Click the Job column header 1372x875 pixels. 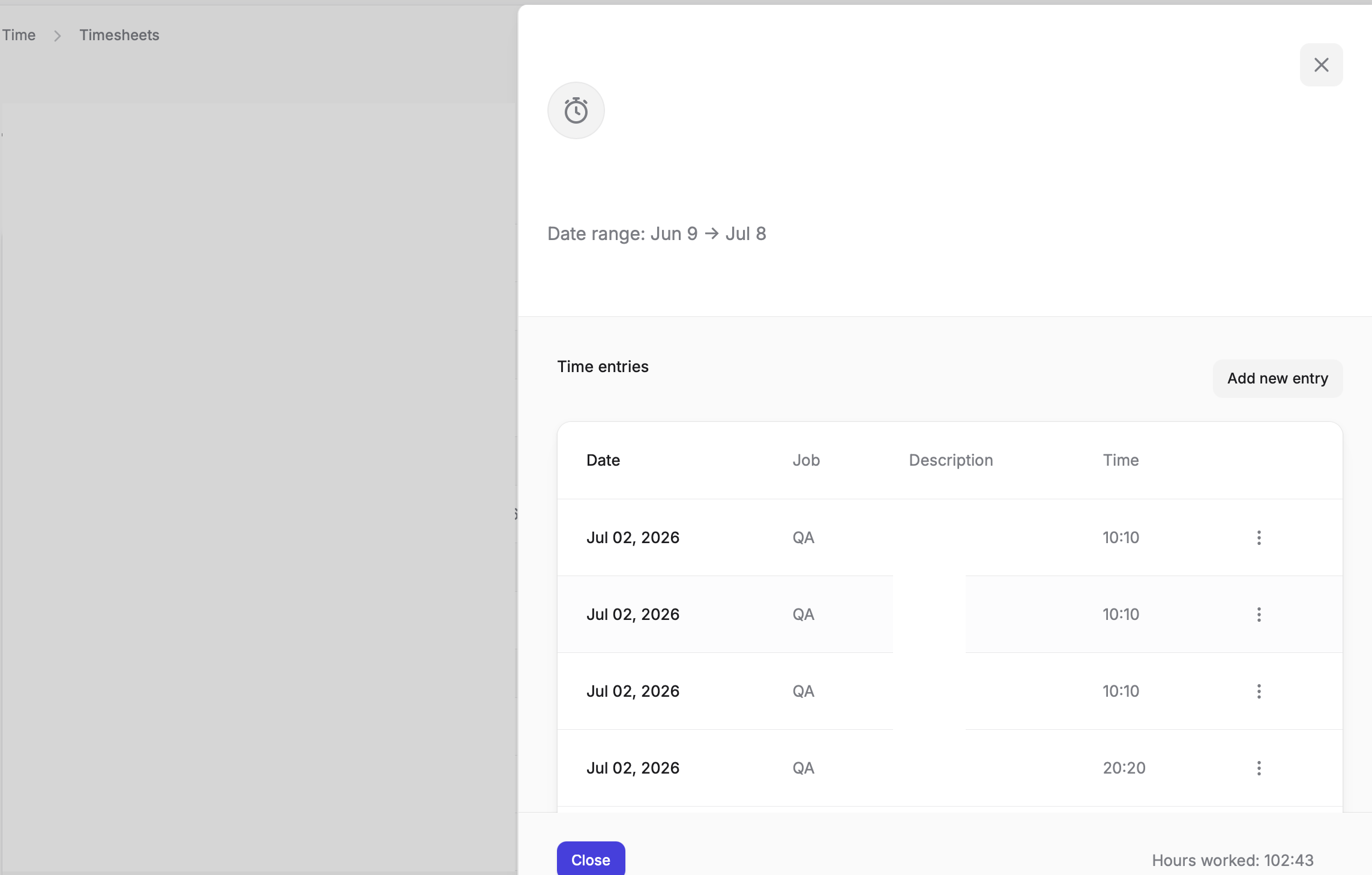point(806,460)
